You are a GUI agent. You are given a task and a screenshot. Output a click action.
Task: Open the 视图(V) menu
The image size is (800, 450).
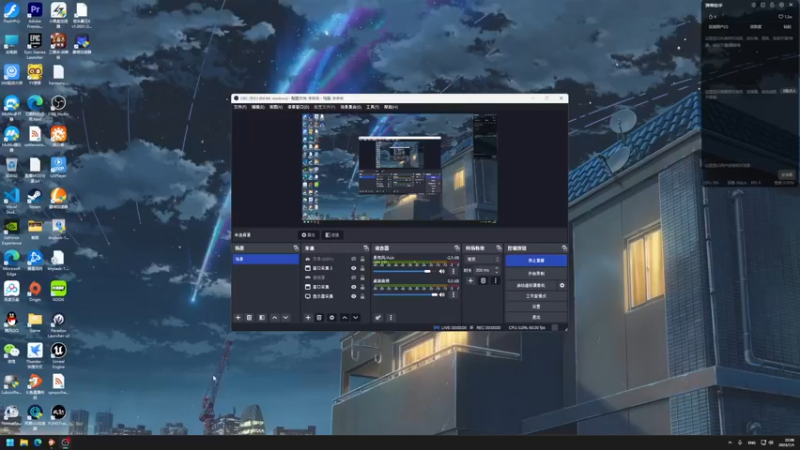tap(276, 107)
